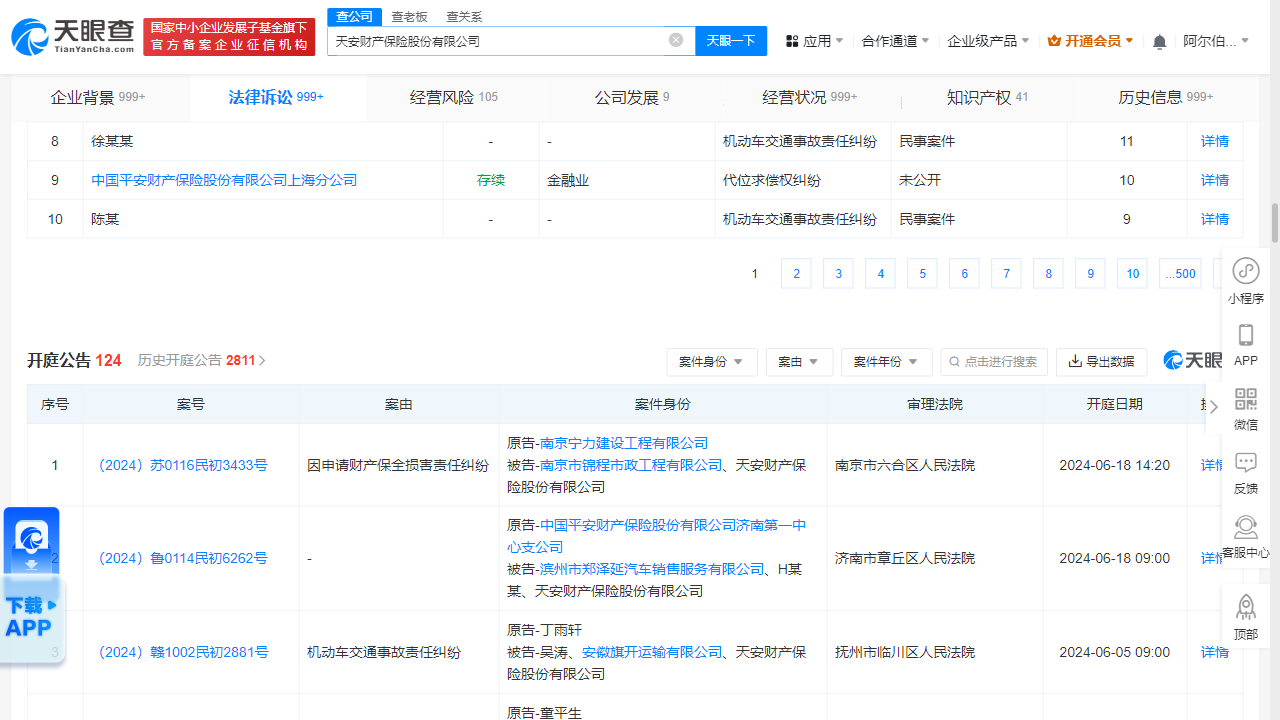Open the APP download icon in sidebar
Screen dimensions: 1280x720
[x=1246, y=345]
